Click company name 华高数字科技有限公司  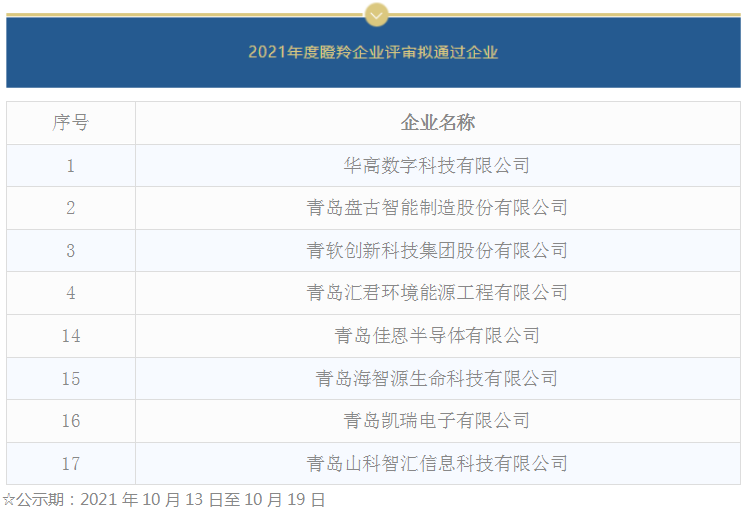point(437,166)
